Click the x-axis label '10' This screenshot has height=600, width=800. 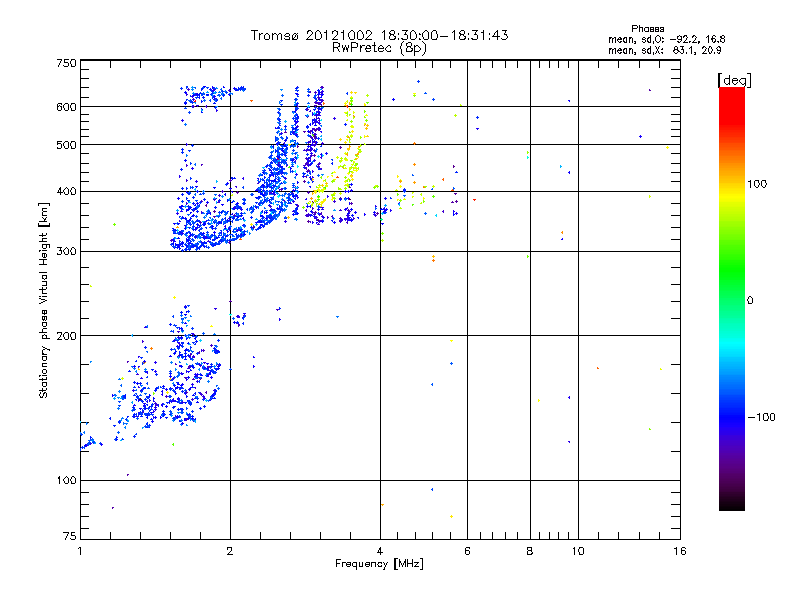578,551
